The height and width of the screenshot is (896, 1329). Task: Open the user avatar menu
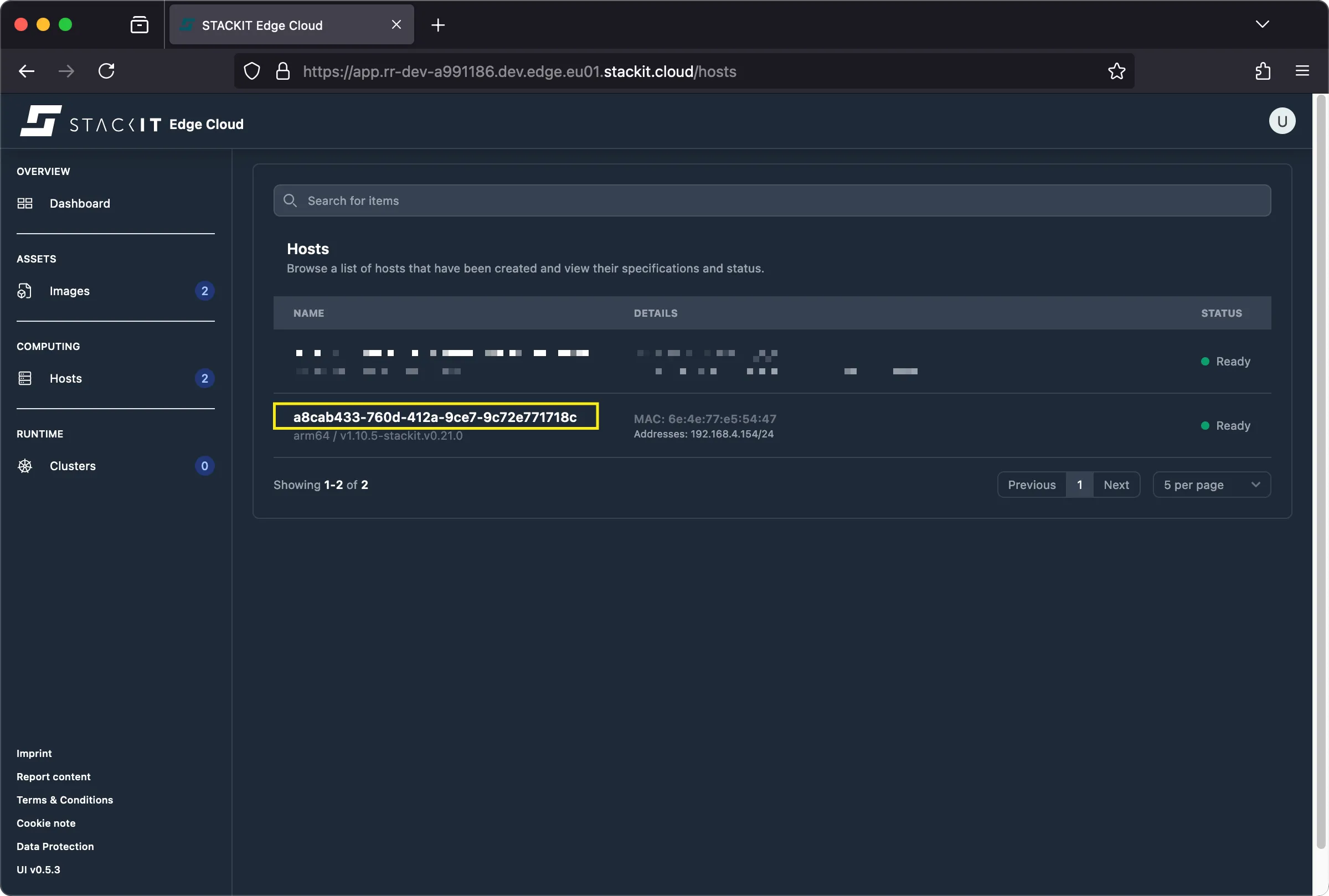coord(1281,121)
